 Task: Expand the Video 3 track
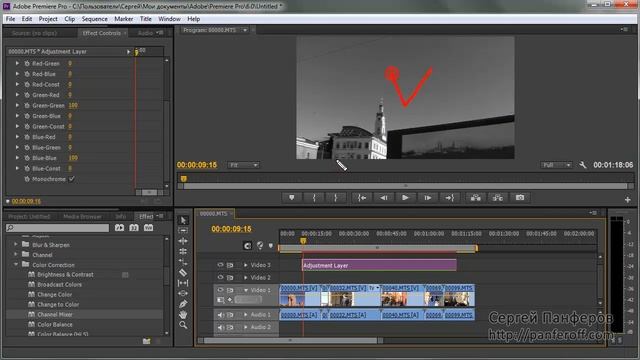pyautogui.click(x=245, y=265)
